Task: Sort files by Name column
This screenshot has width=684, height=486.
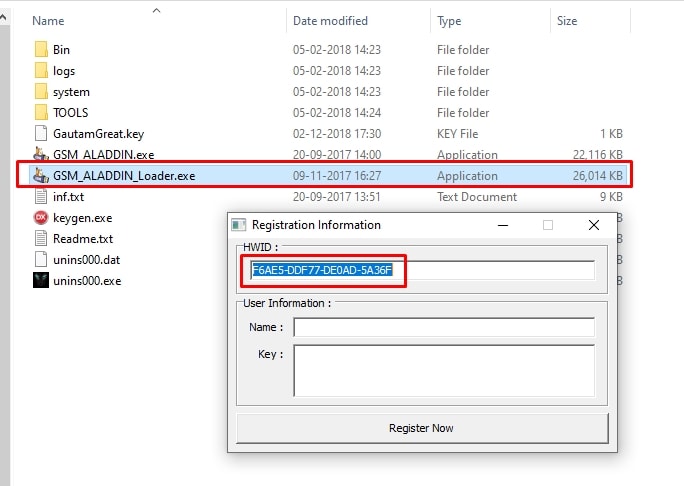Action: (x=48, y=21)
